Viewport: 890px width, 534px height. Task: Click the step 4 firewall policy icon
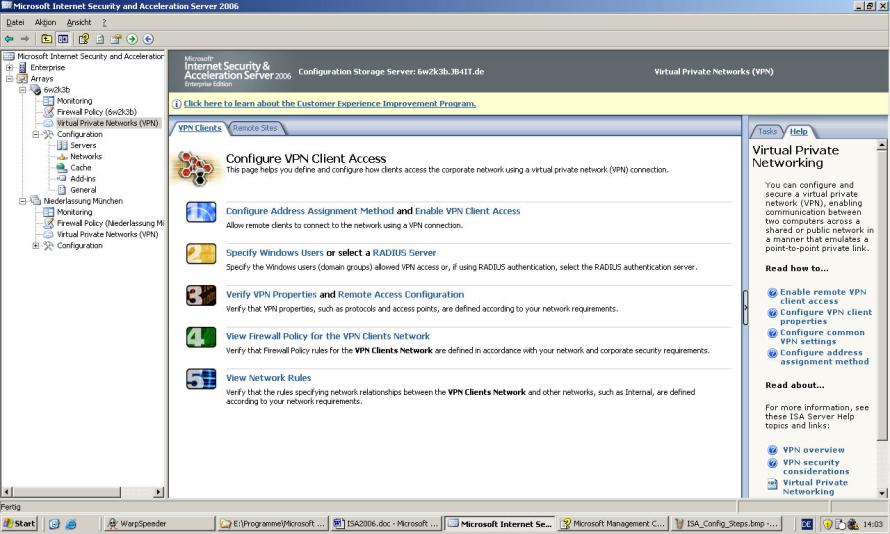coord(201,337)
